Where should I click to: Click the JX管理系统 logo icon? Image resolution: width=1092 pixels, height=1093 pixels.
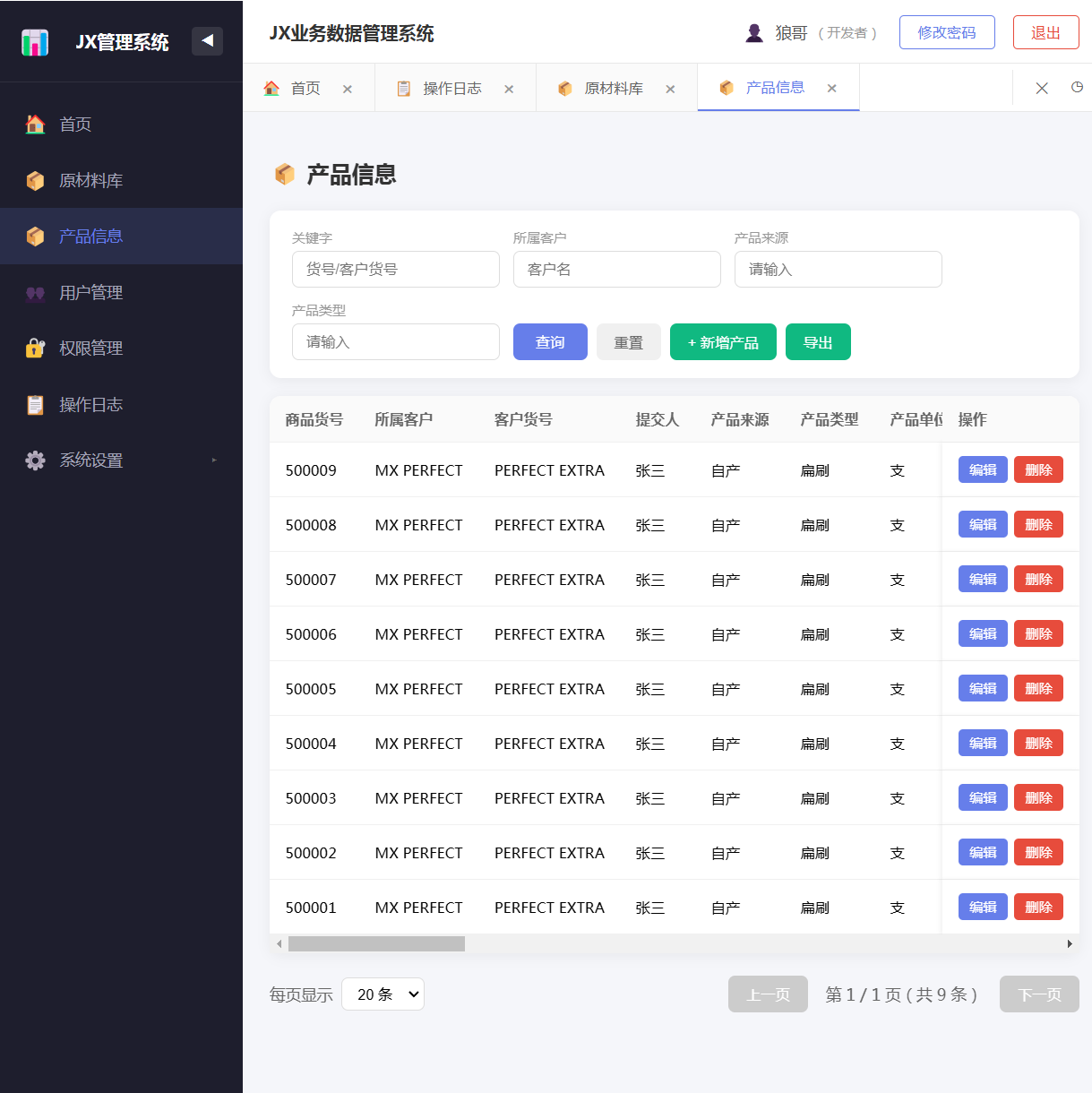pyautogui.click(x=35, y=42)
